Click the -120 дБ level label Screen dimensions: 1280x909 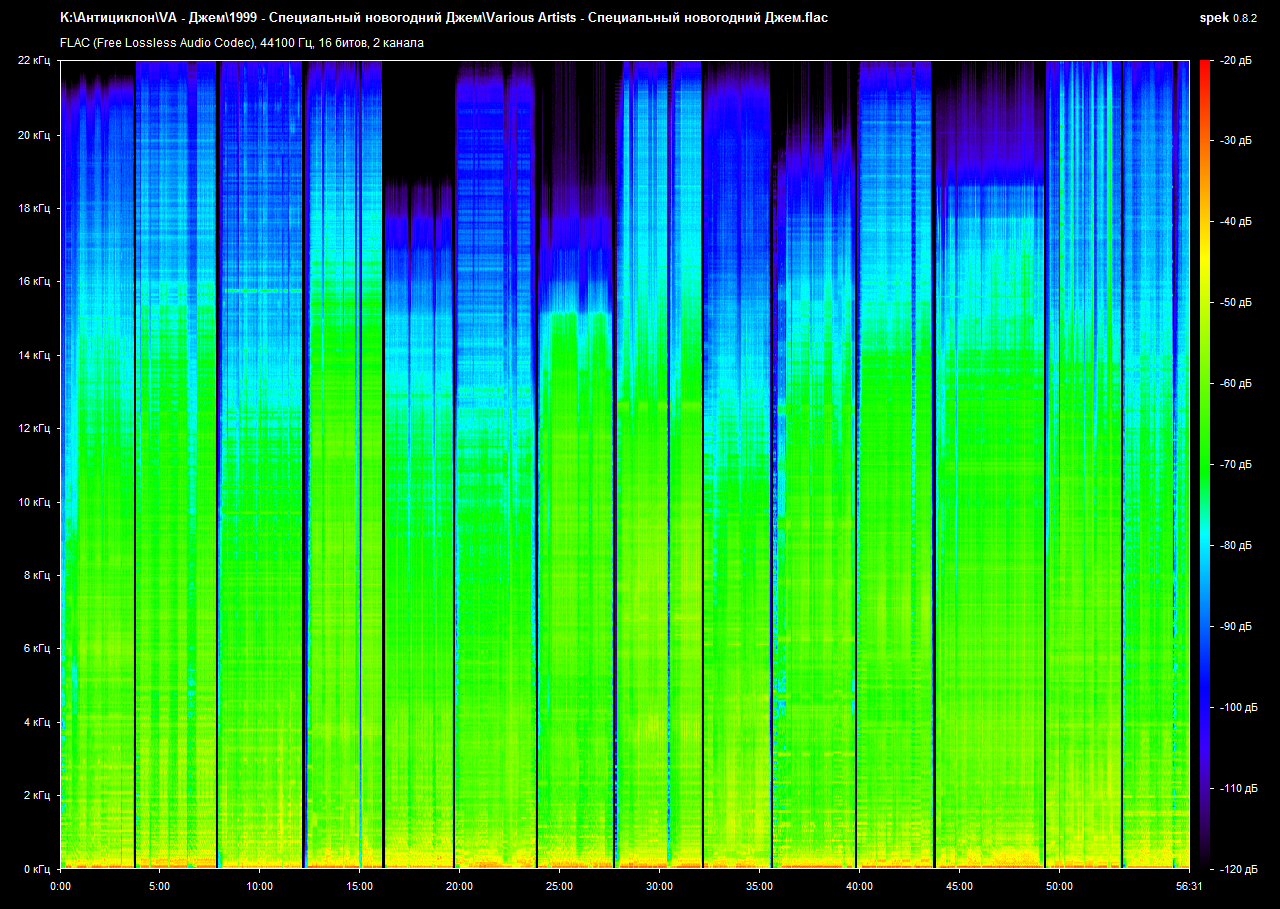click(x=1237, y=869)
